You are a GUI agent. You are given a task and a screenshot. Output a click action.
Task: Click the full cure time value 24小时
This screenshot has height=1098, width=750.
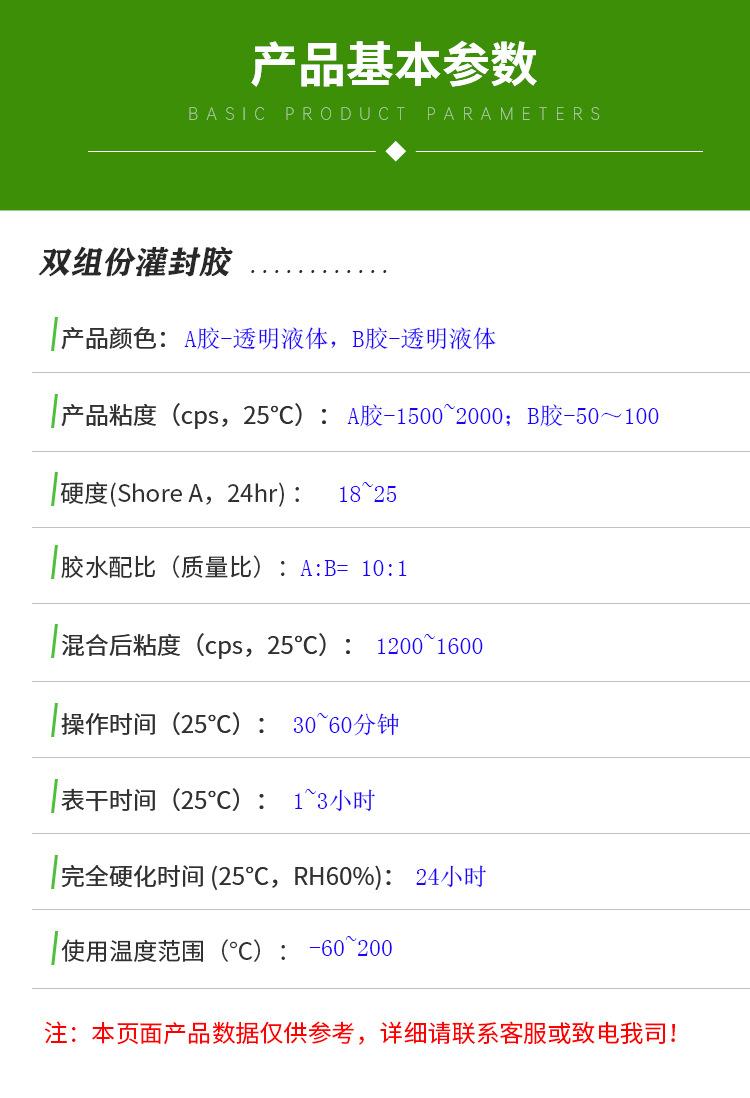pos(450,877)
